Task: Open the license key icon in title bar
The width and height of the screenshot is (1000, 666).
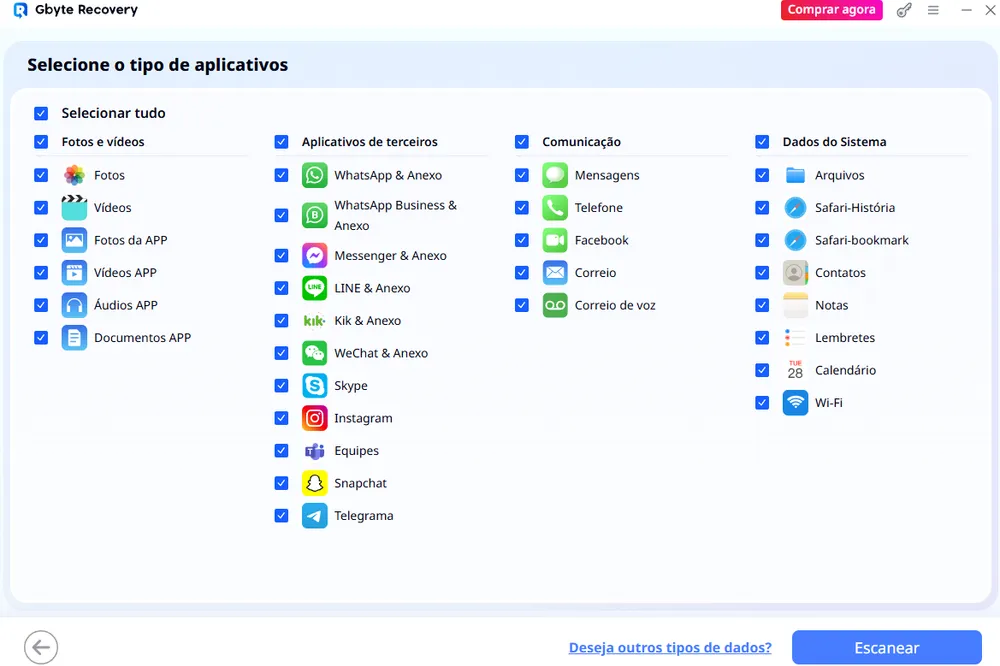Action: click(904, 10)
